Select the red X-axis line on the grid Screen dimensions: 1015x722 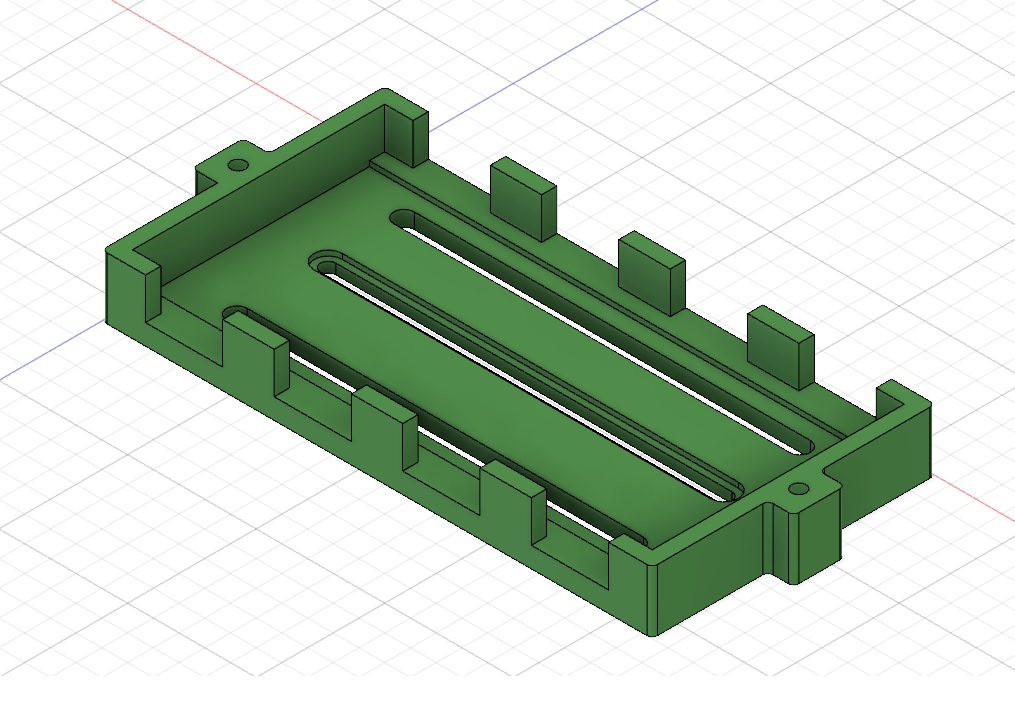(x=214, y=60)
